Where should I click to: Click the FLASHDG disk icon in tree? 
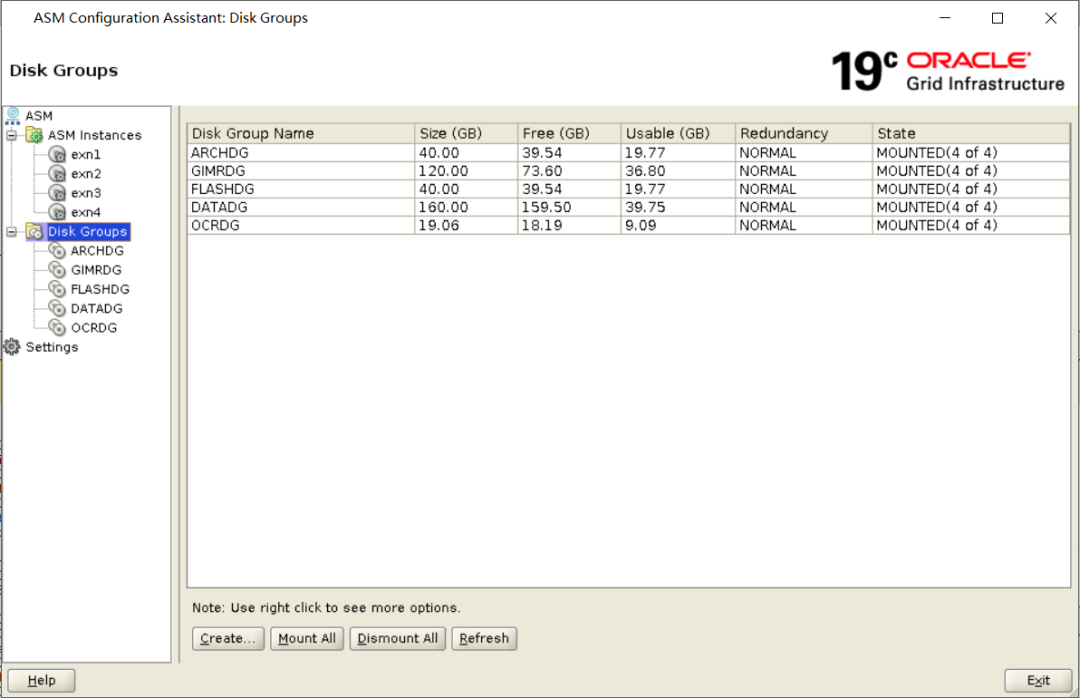point(58,289)
